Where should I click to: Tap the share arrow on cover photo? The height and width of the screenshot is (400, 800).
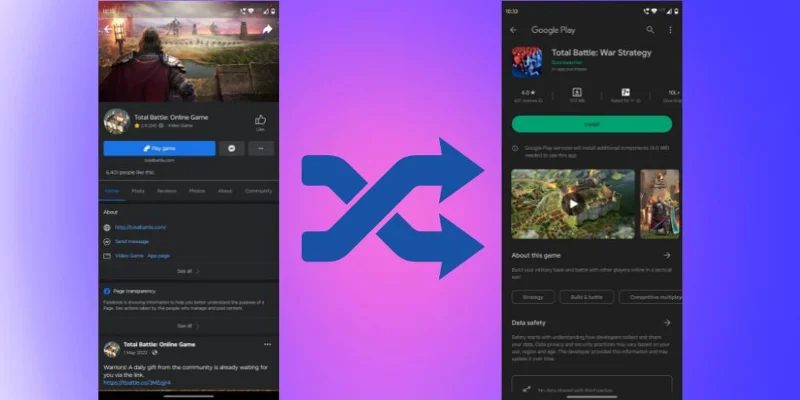pyautogui.click(x=268, y=29)
